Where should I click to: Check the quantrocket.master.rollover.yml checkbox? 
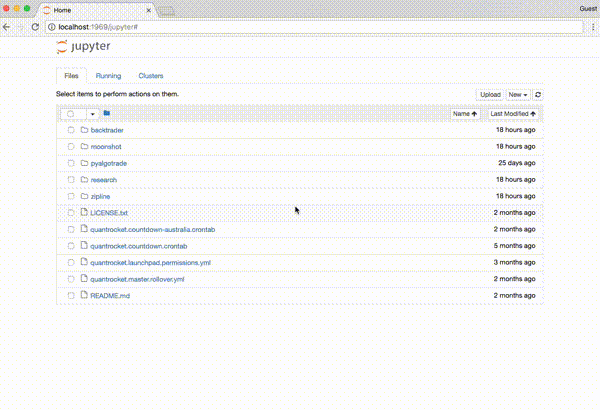click(71, 279)
